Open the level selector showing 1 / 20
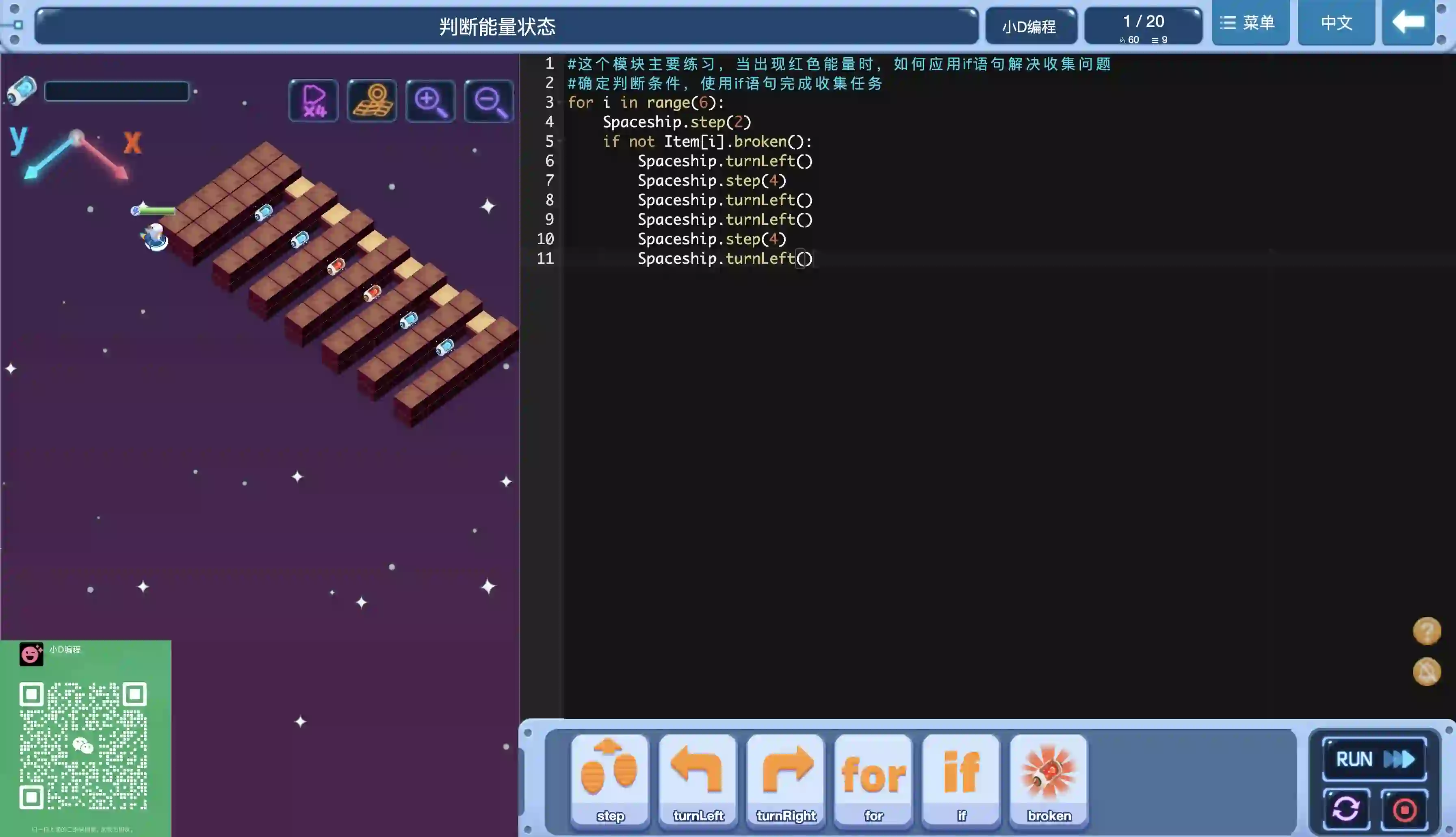 (1143, 26)
